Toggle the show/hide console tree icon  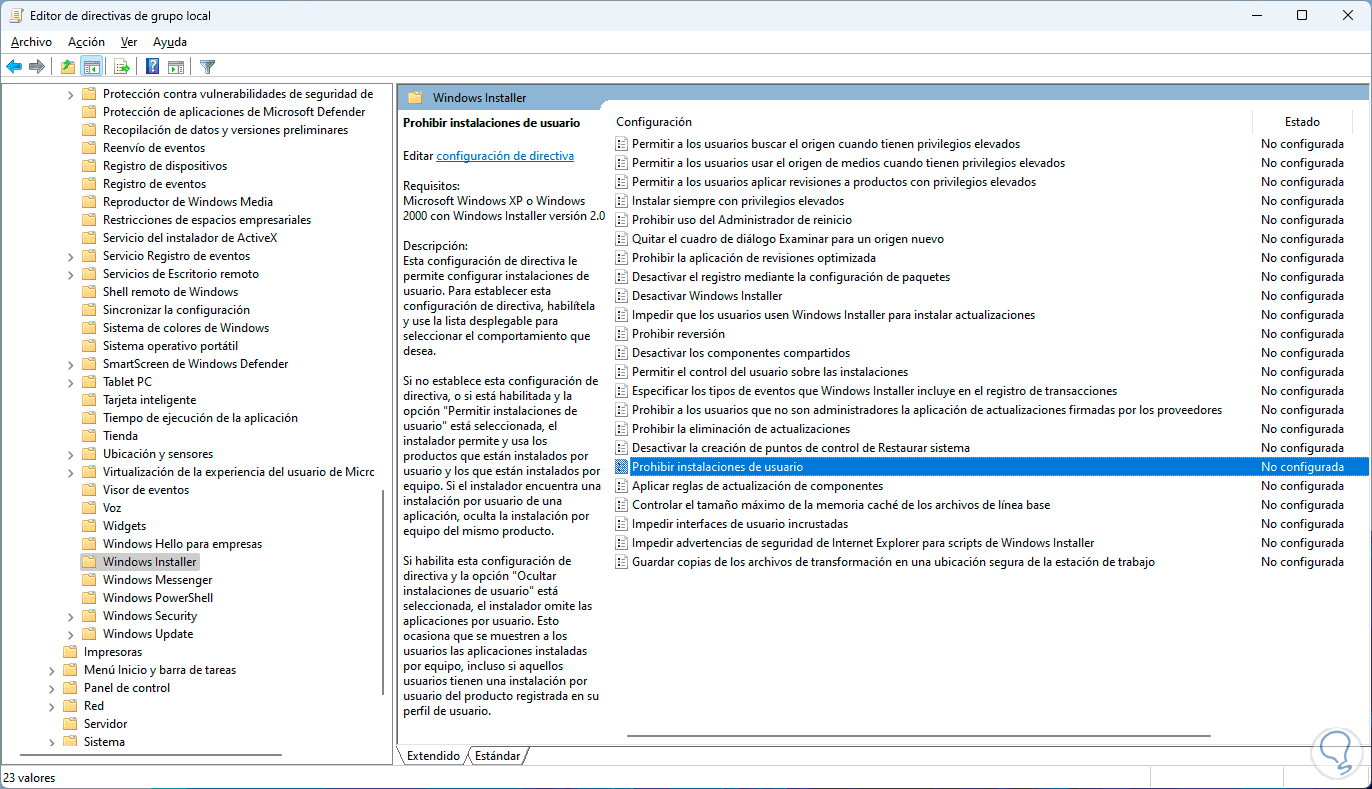click(x=91, y=67)
